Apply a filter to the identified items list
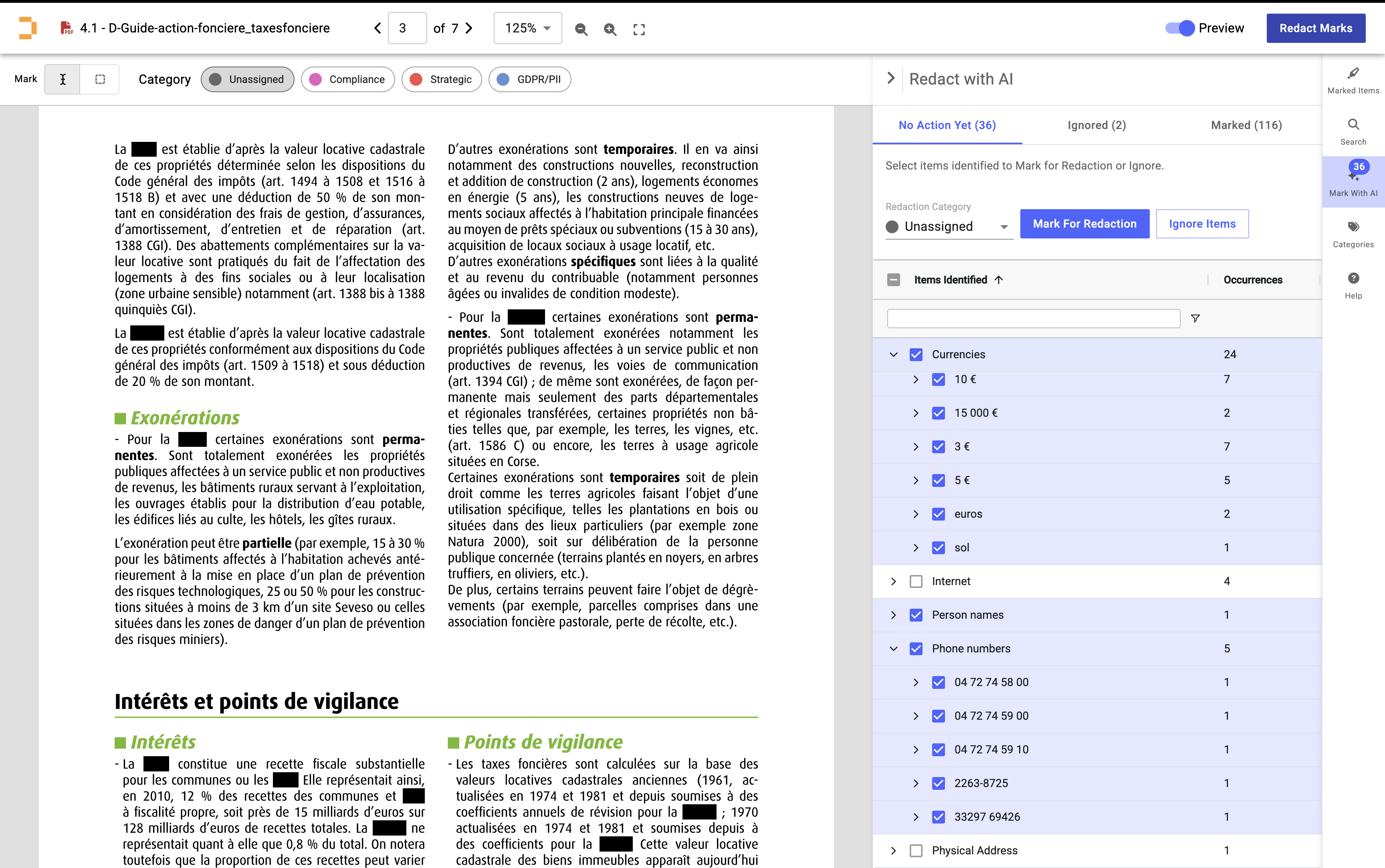This screenshot has height=868, width=1385. coord(1195,318)
